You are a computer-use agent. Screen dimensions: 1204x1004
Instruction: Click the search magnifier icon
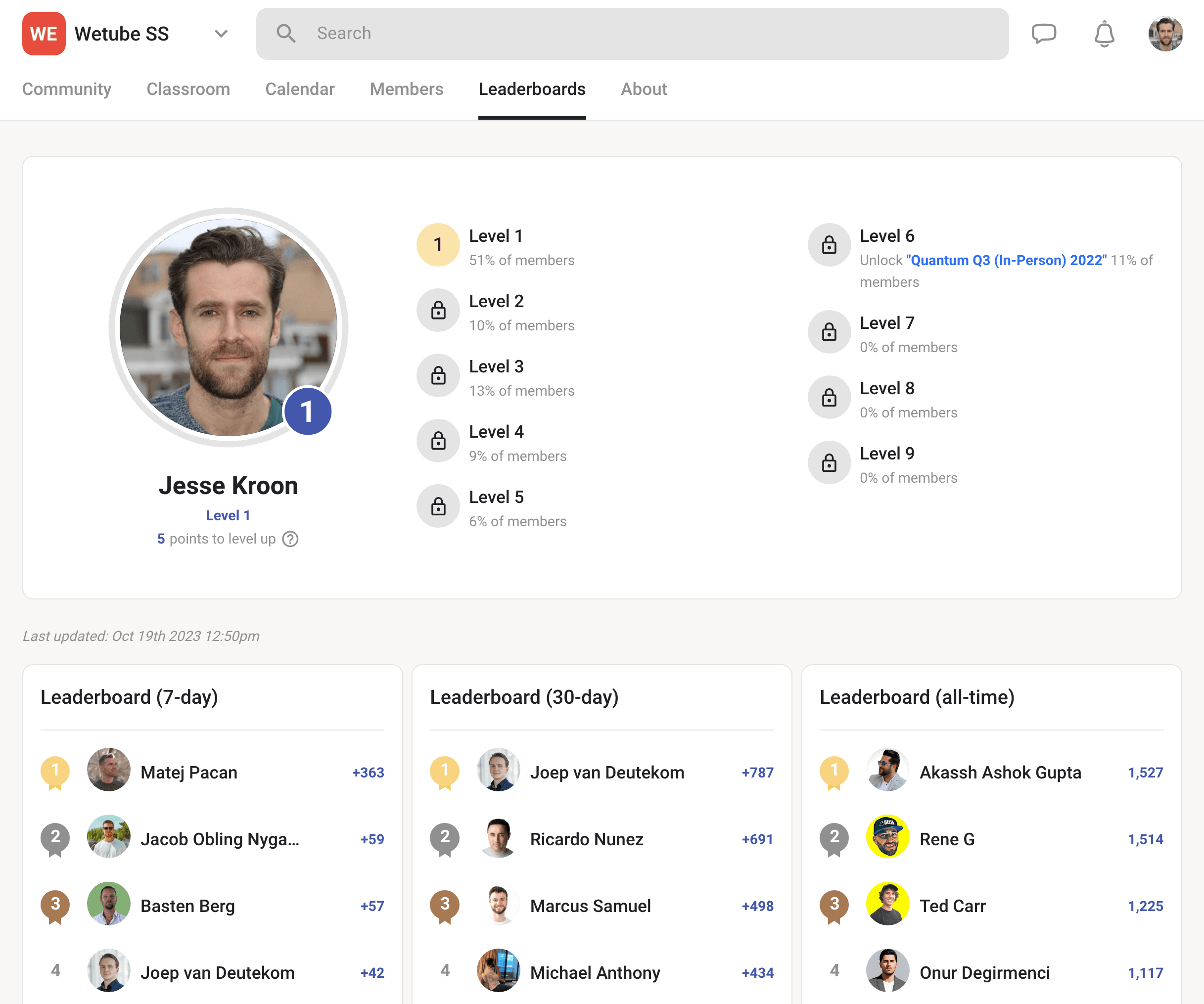tap(287, 33)
